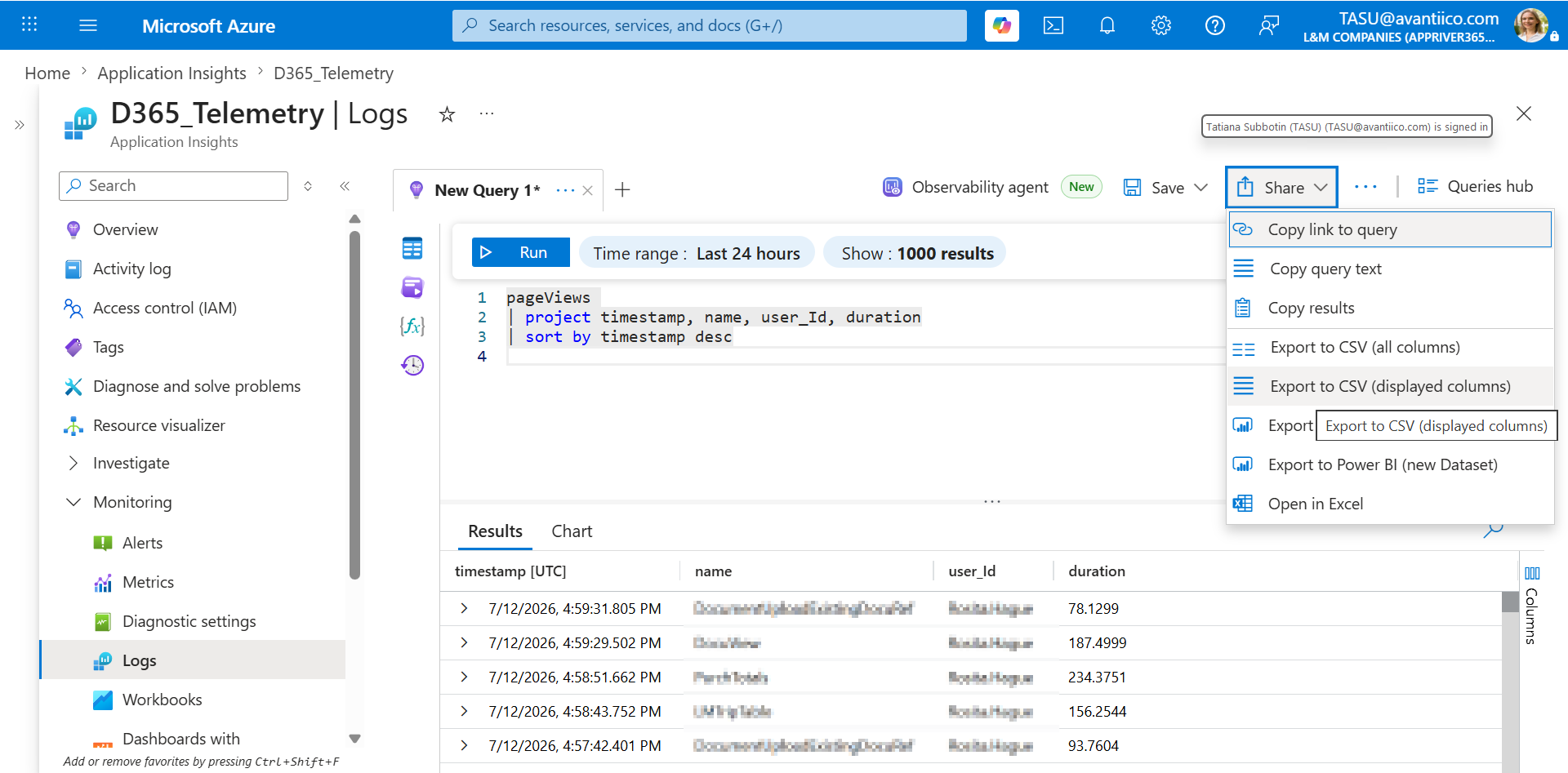Close the New Query 1 tab

(587, 191)
